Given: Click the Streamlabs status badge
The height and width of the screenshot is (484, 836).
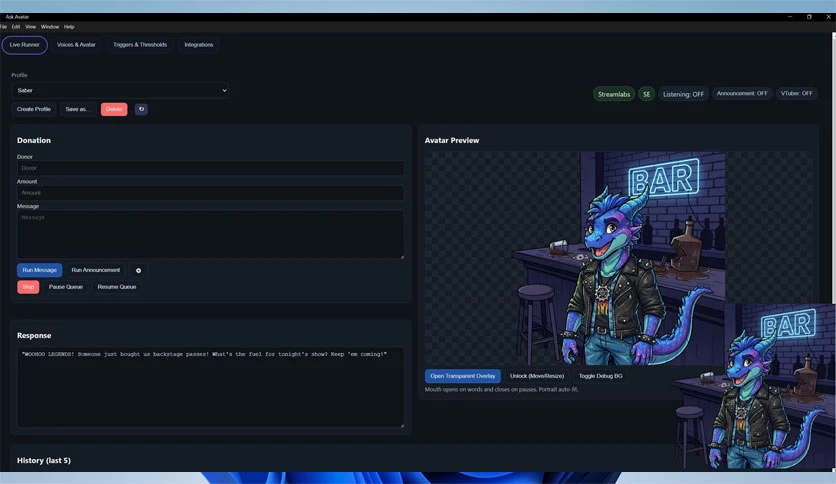Looking at the screenshot, I should [x=614, y=94].
